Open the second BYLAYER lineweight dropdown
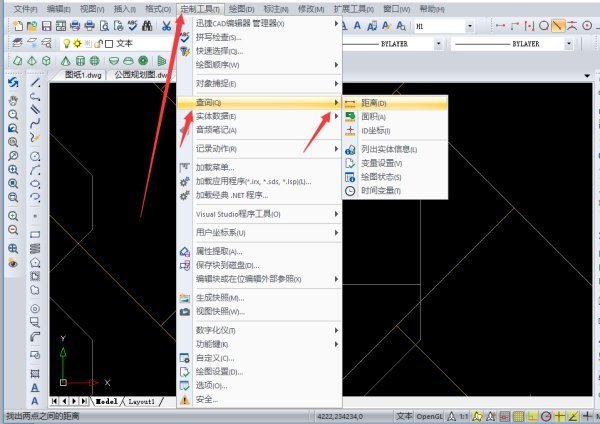600x424 pixels. 569,44
